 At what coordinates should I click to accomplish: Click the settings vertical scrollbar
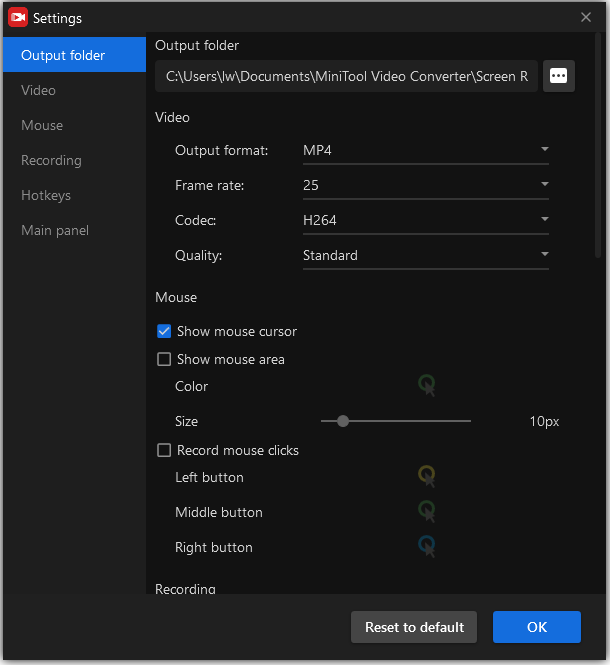coord(598,145)
